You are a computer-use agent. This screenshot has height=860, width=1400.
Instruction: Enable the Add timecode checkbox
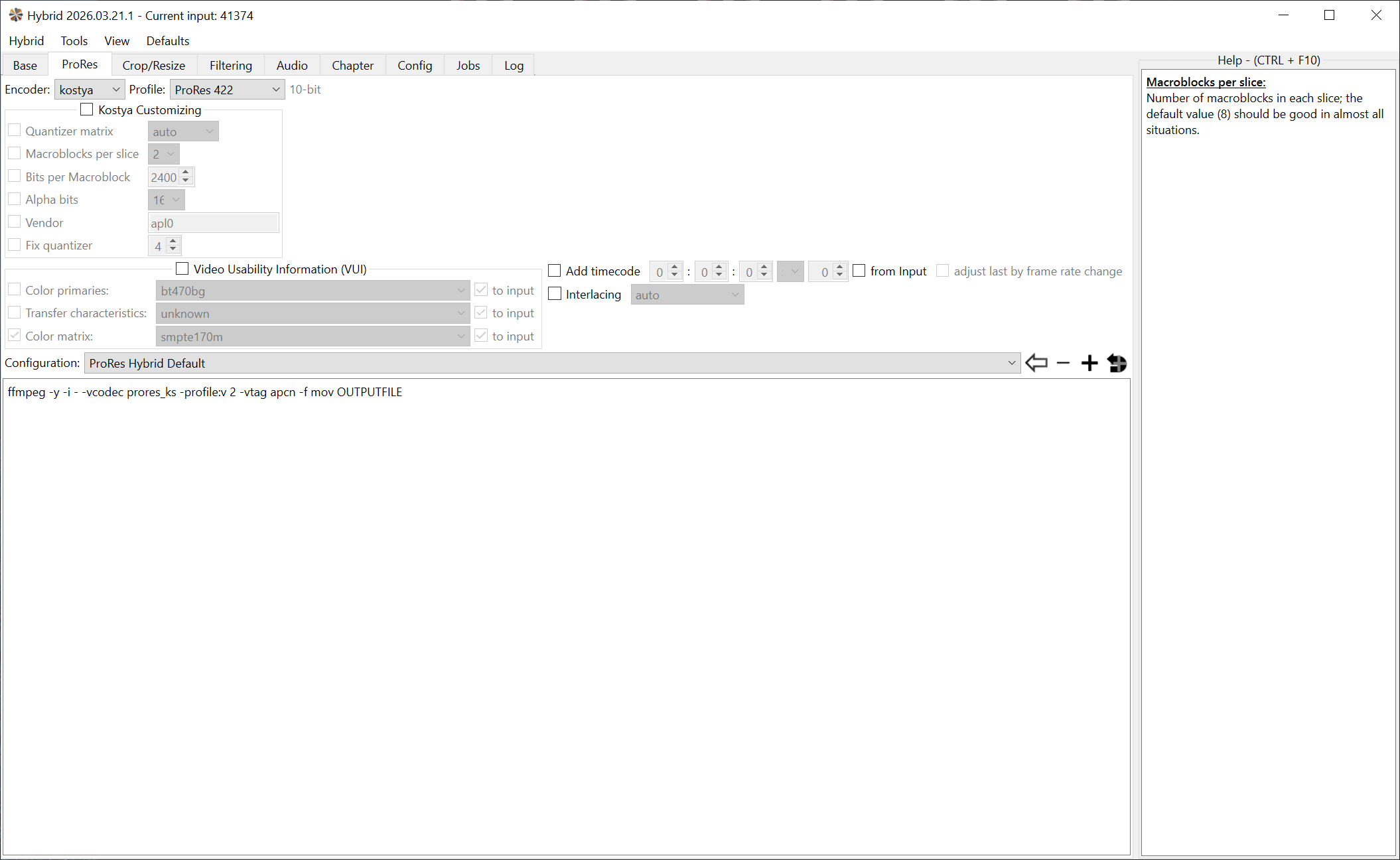[555, 271]
